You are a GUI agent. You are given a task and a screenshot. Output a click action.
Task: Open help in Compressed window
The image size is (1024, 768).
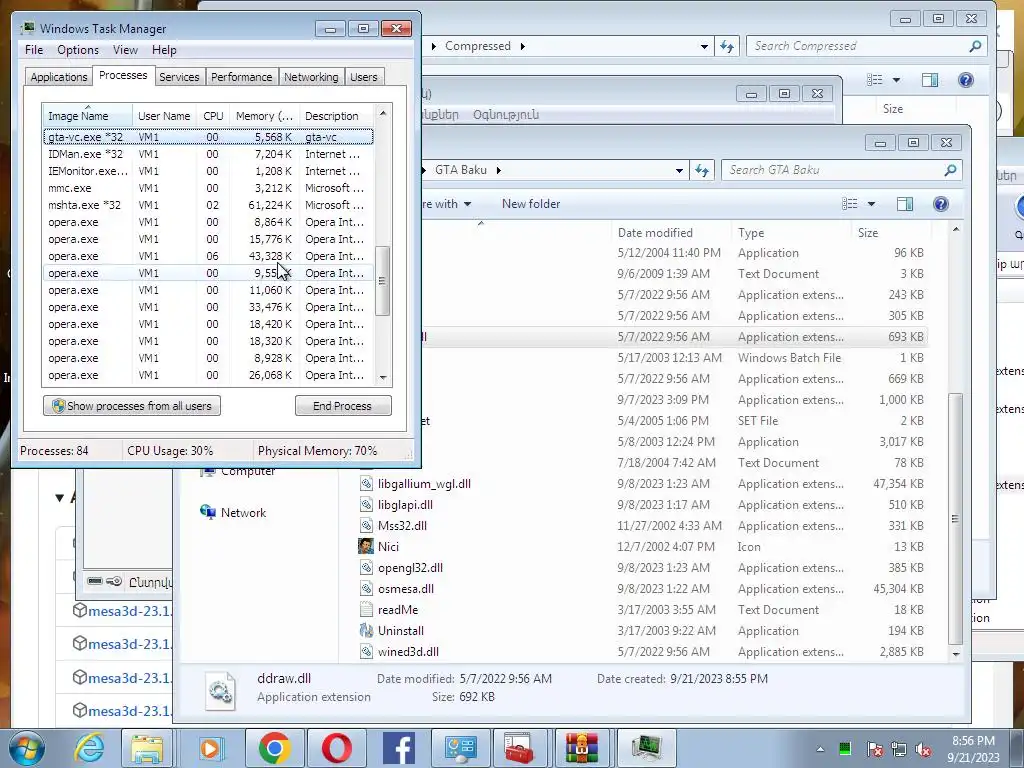(965, 80)
